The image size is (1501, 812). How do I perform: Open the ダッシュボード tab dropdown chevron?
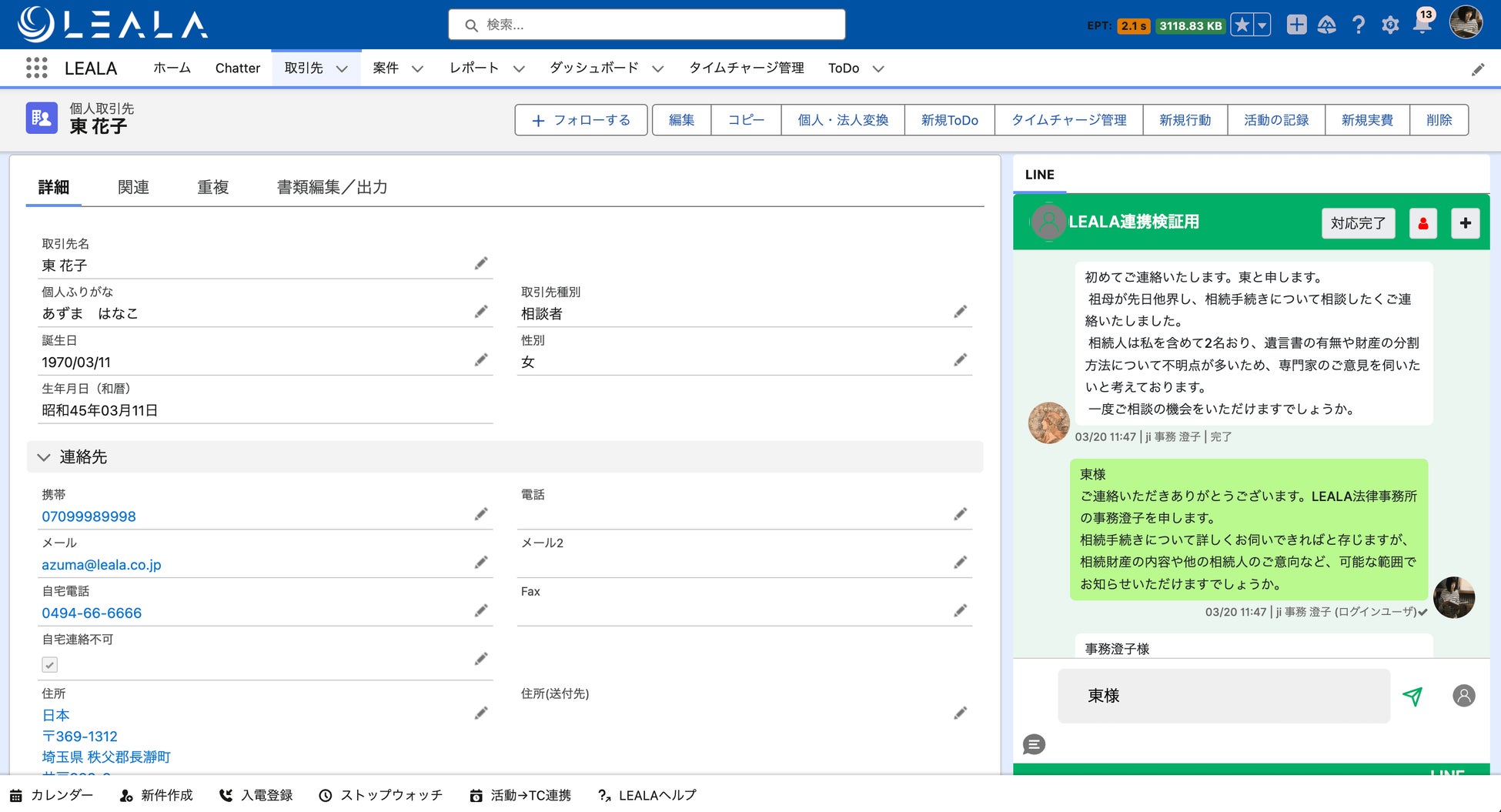(x=658, y=69)
